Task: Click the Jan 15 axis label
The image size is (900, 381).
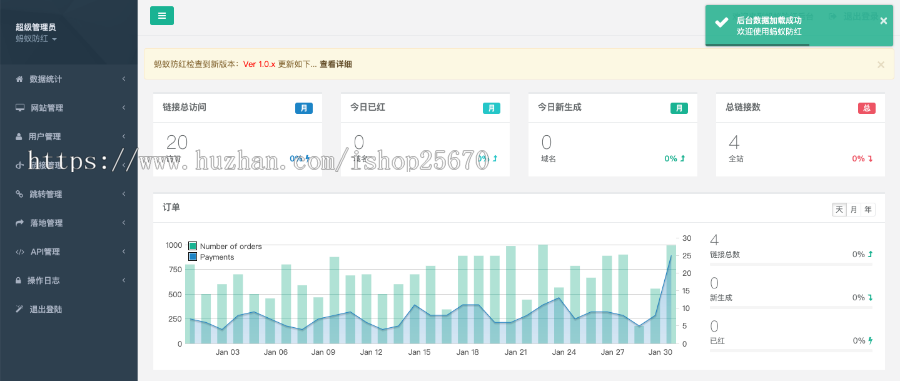Action: 419,352
